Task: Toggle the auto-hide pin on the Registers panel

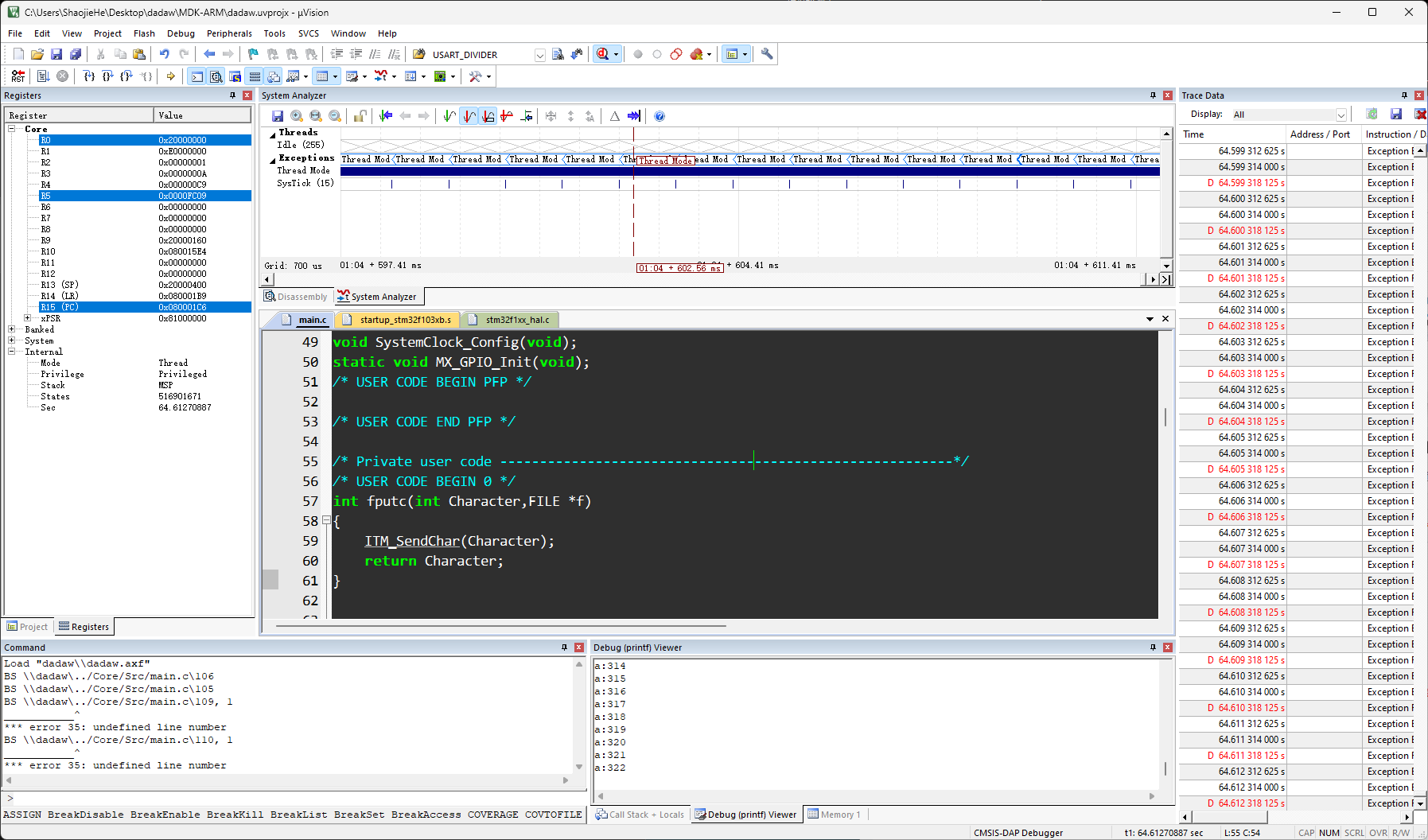Action: tap(233, 95)
